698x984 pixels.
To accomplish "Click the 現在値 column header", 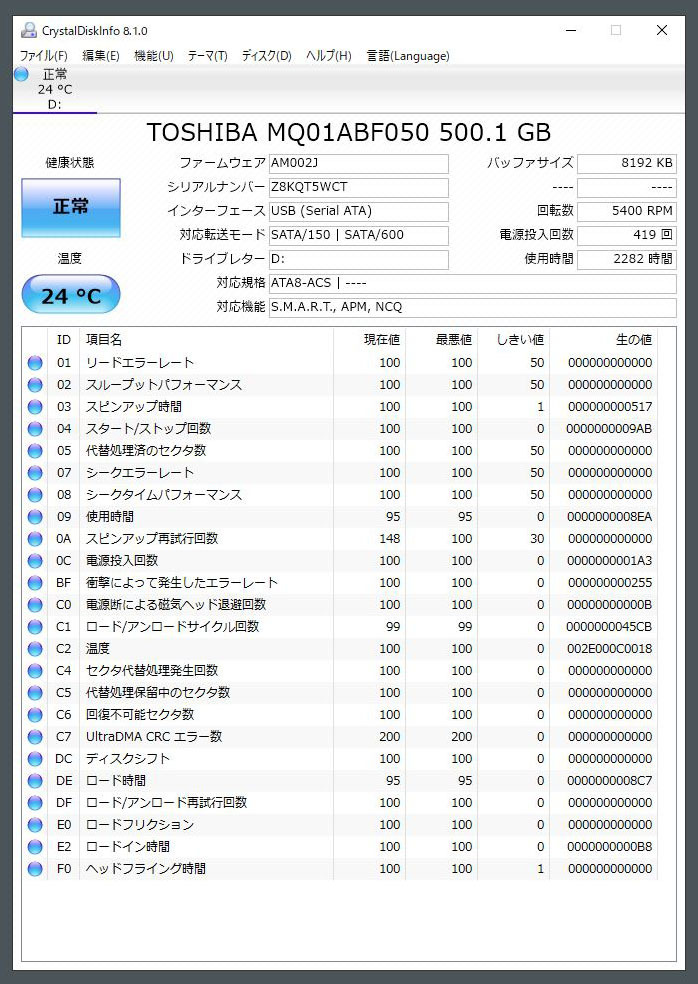I will (369, 340).
